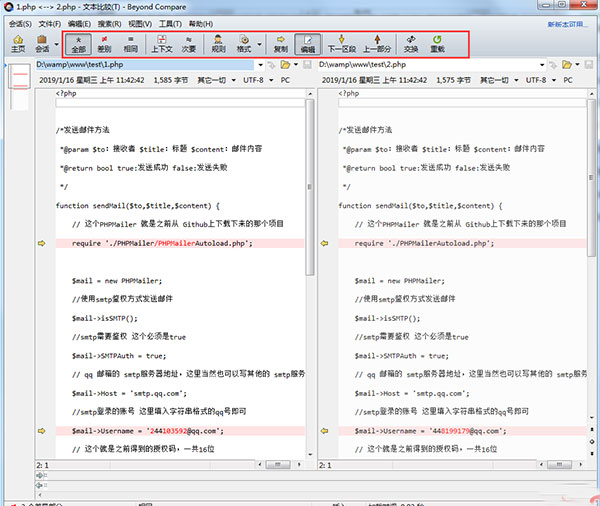Toggle the 上下文 context view
The image size is (600, 506).
pyautogui.click(x=162, y=44)
